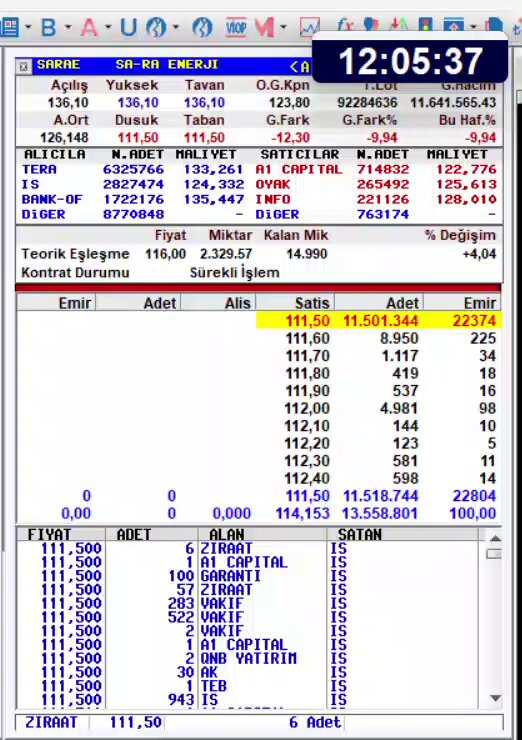Click the first globe icon in the toolbar

click(x=156, y=27)
